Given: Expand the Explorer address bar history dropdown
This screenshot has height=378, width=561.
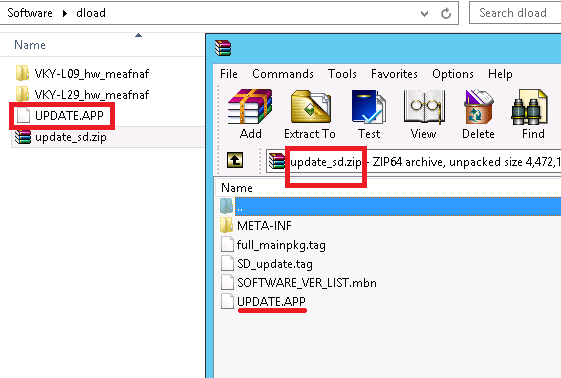Looking at the screenshot, I should point(424,14).
